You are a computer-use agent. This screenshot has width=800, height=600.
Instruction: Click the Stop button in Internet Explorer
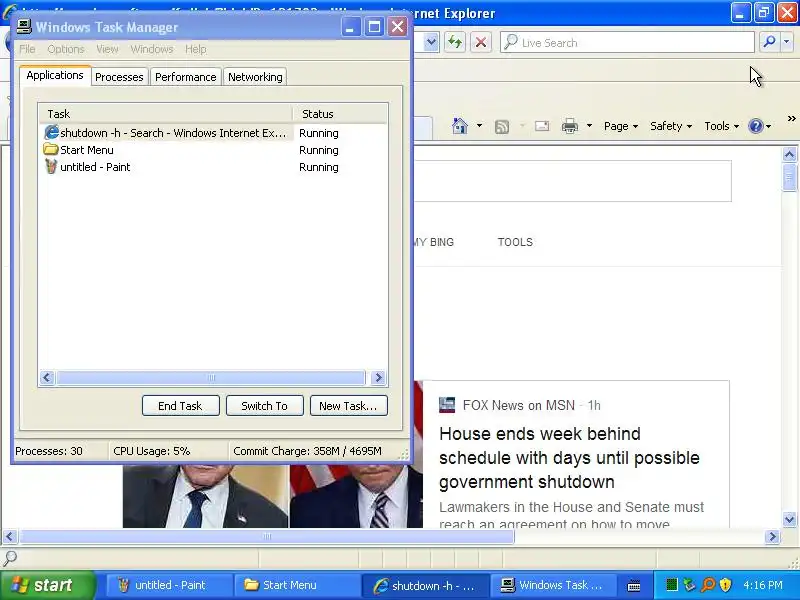pos(480,42)
